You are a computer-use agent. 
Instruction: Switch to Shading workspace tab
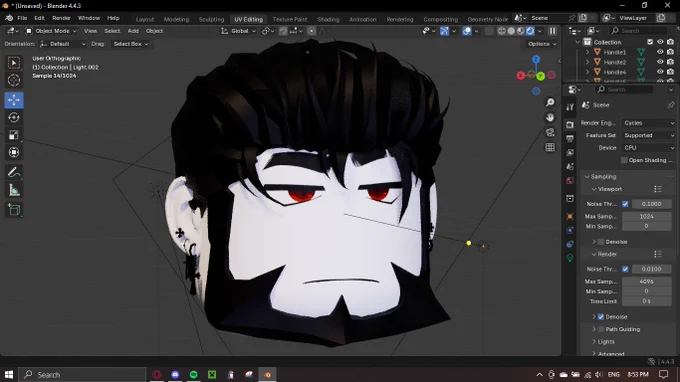[328, 19]
